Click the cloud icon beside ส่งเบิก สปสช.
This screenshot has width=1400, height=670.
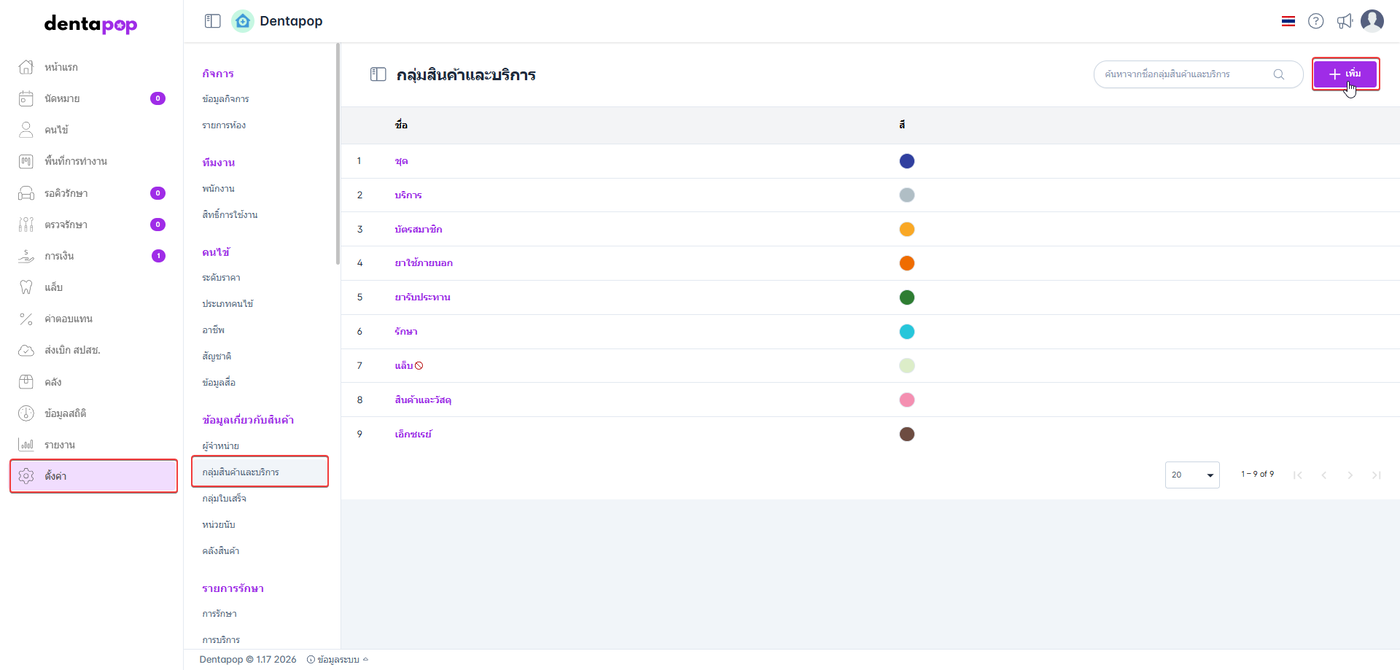[27, 350]
